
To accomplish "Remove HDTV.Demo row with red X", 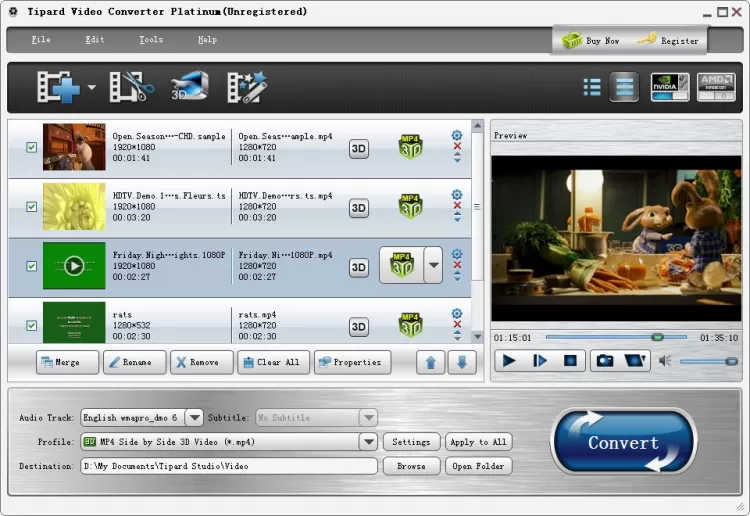I will tap(457, 206).
